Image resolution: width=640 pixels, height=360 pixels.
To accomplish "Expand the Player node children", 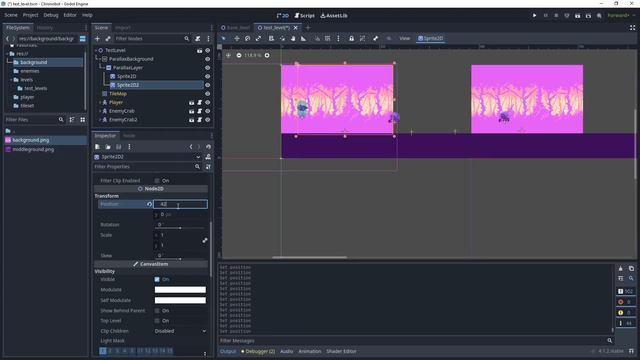I will pyautogui.click(x=100, y=102).
